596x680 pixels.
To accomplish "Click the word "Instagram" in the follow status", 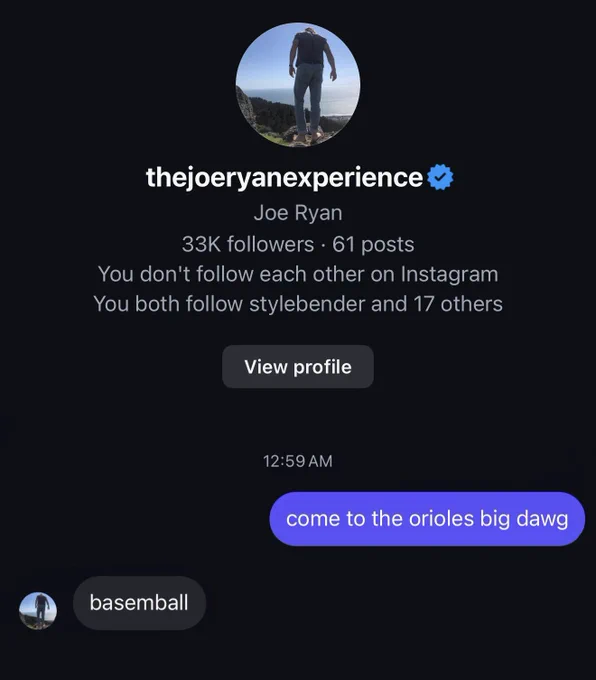I will tap(449, 275).
